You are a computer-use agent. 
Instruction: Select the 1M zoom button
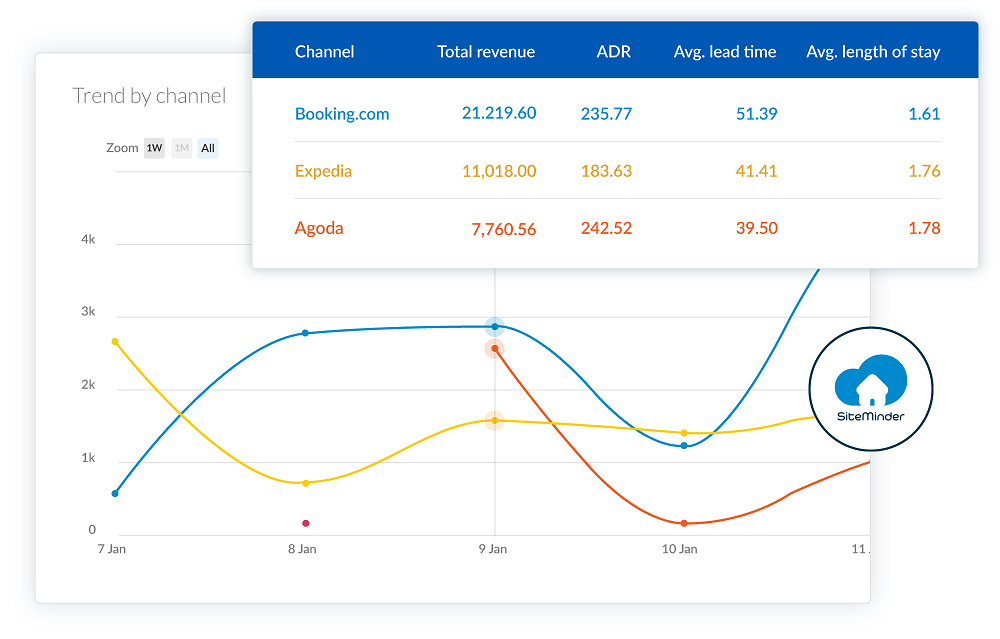pyautogui.click(x=182, y=148)
